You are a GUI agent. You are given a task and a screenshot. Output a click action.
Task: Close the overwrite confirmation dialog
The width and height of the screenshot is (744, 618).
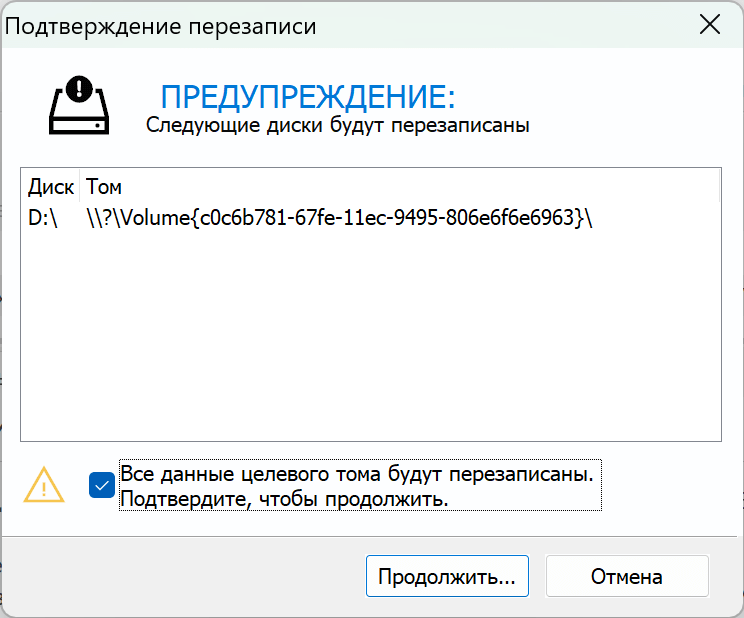pyautogui.click(x=709, y=27)
